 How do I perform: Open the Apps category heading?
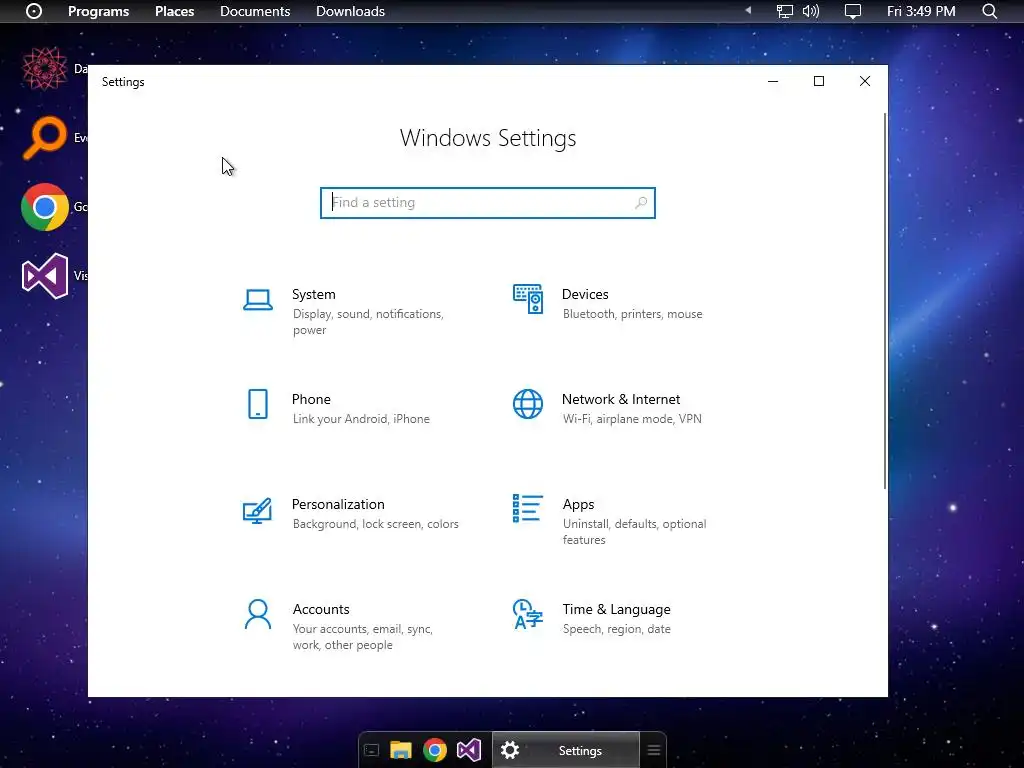tap(579, 505)
